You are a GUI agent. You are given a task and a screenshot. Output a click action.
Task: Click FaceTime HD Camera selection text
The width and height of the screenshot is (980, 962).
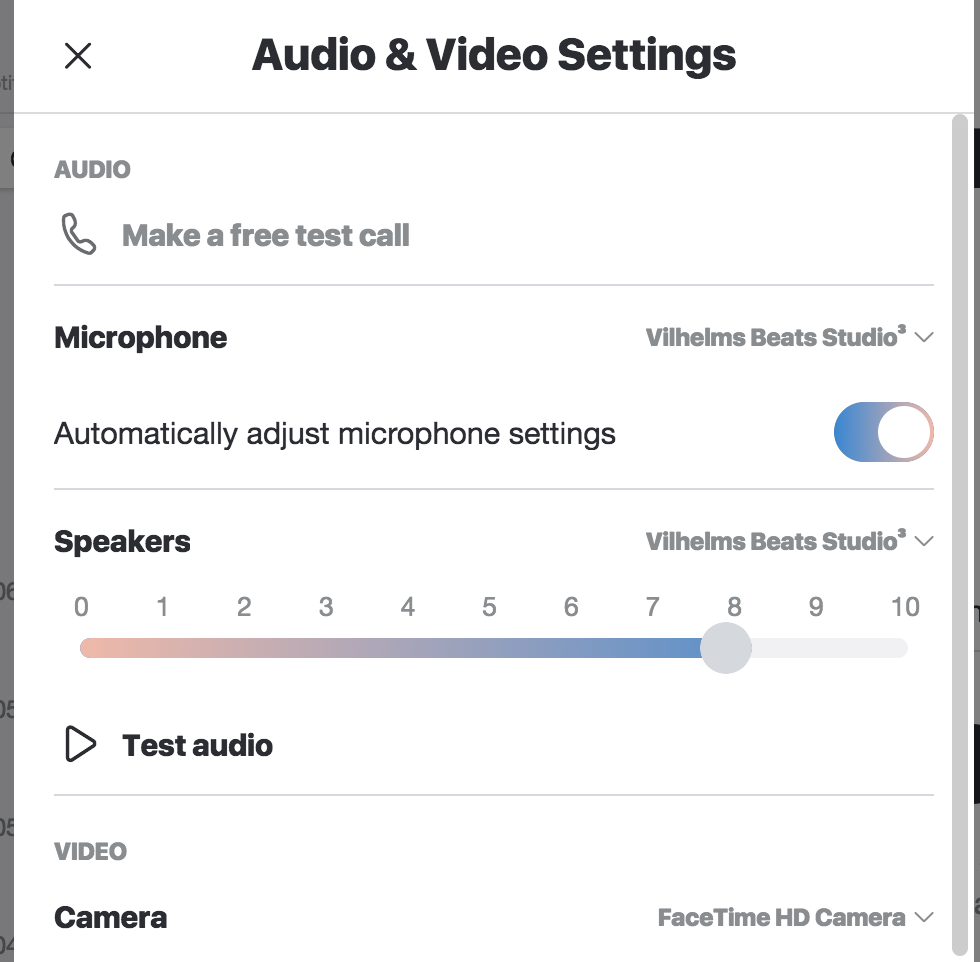point(781,918)
